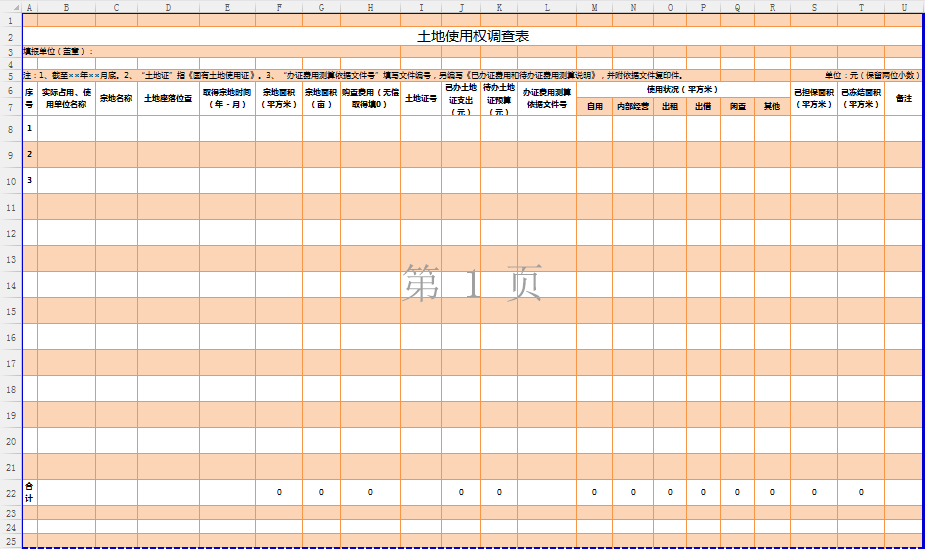This screenshot has width=925, height=549.
Task: Click the title cell 土地使用权调查表
Action: coord(472,36)
